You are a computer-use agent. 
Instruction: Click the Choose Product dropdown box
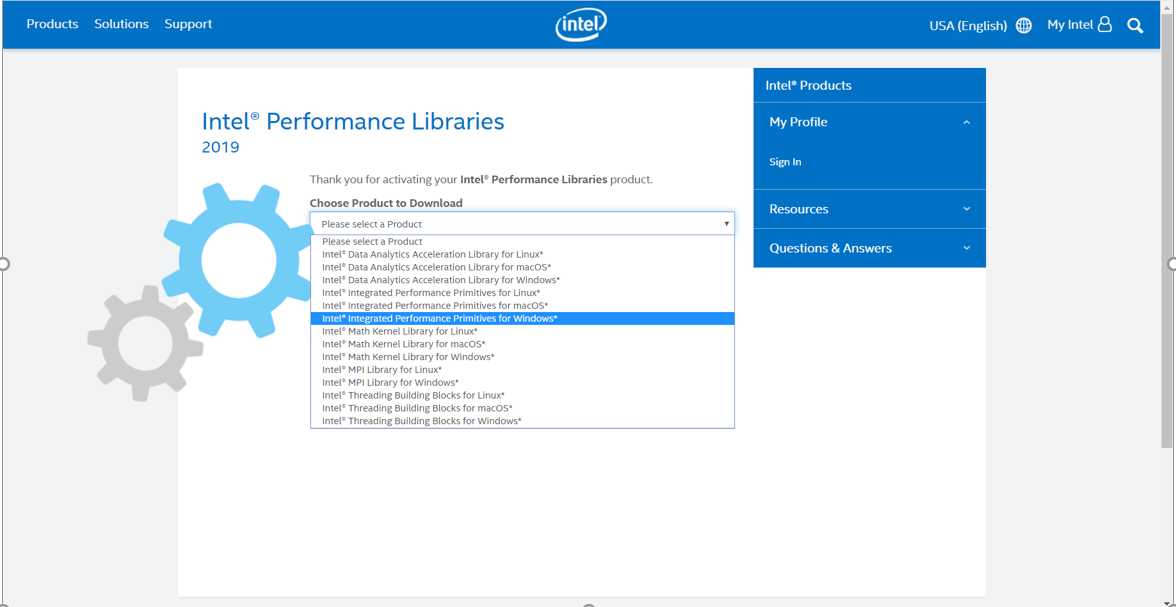coord(522,224)
